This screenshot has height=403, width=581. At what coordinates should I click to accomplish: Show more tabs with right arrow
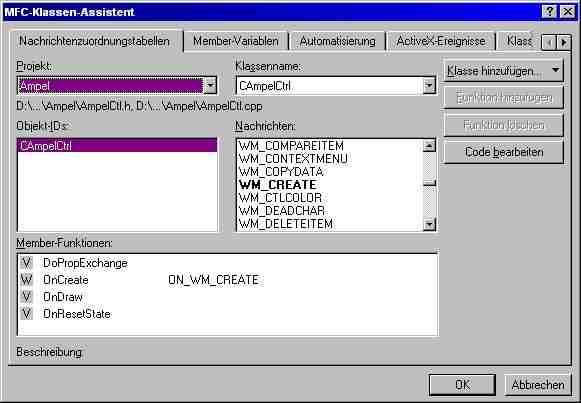click(564, 43)
